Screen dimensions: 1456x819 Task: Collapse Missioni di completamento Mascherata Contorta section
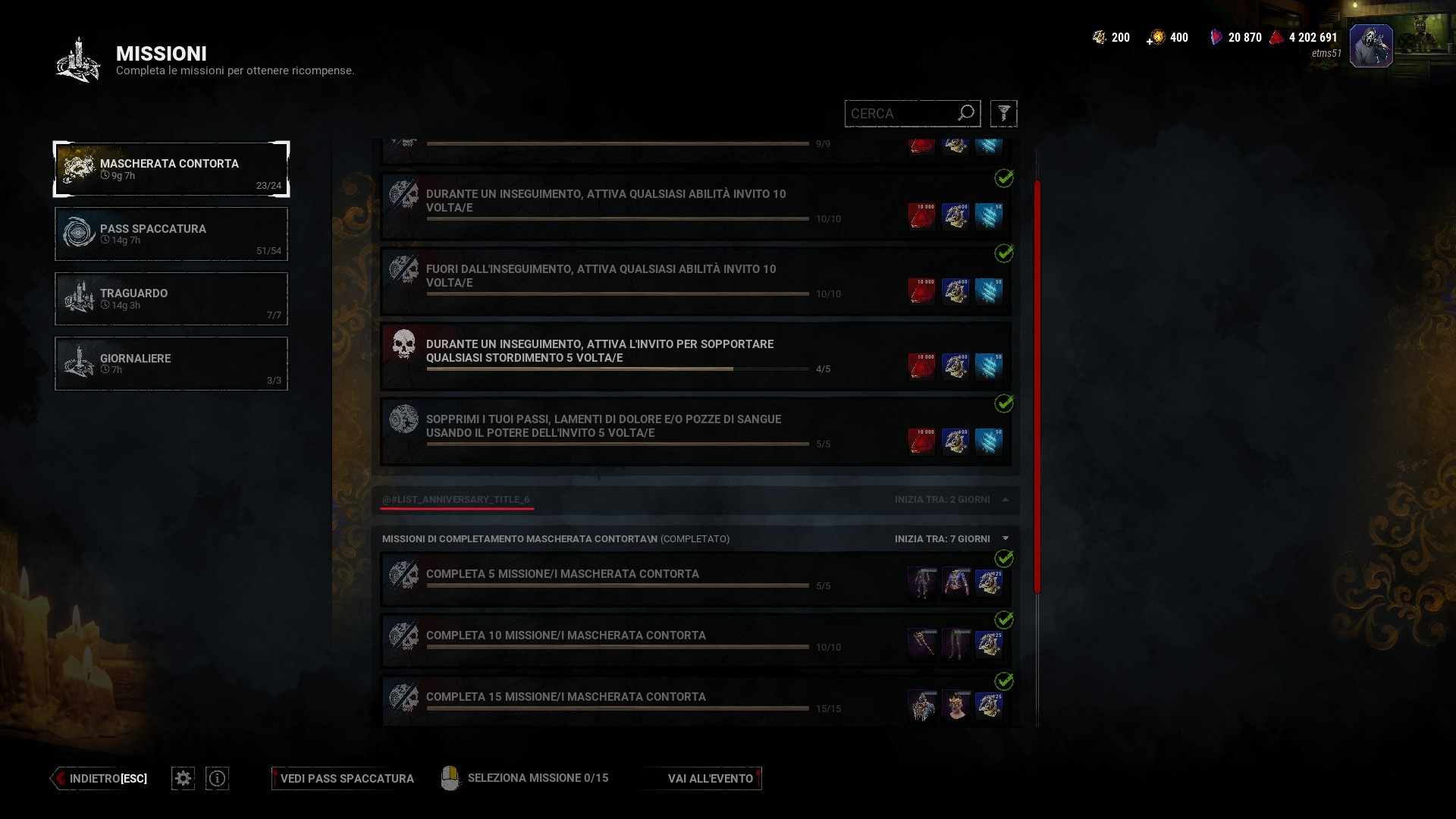[x=1006, y=538]
